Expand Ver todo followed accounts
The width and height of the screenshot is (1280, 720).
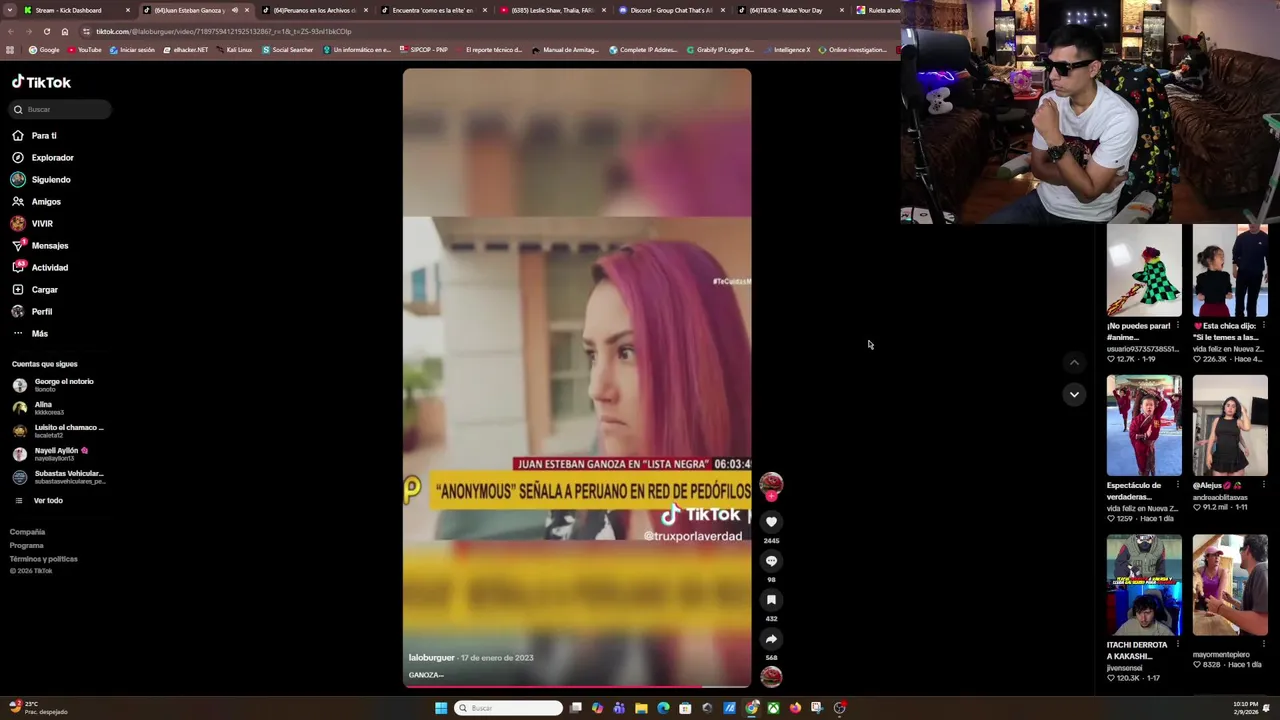[x=38, y=501]
